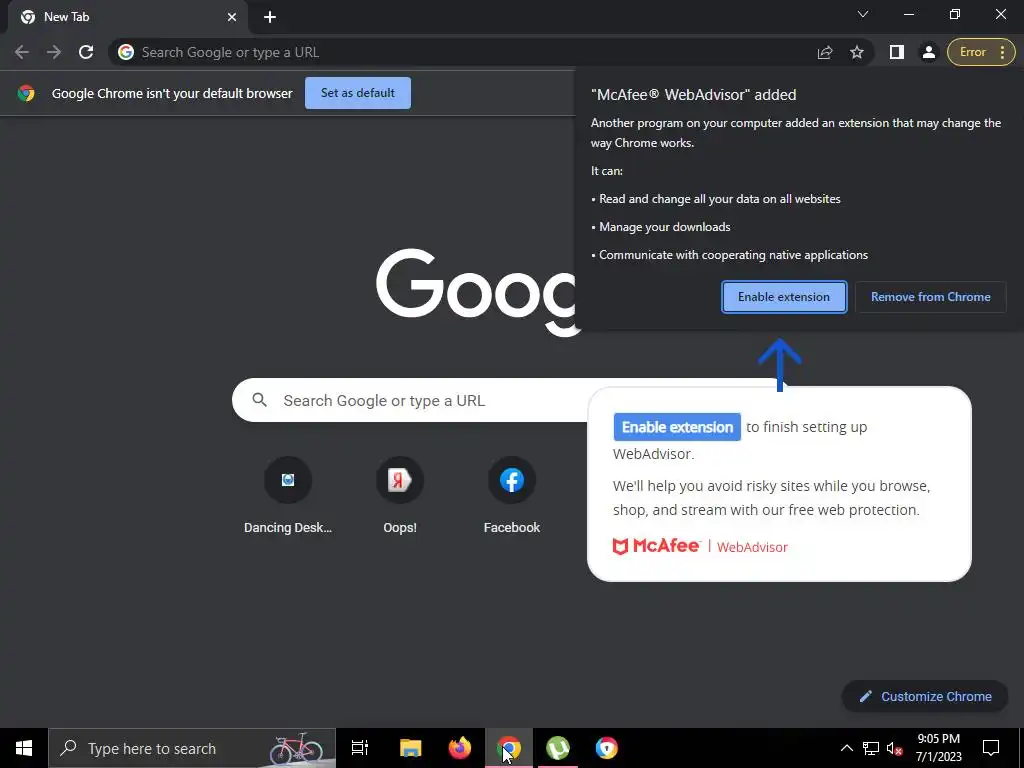Open the shield-logo Chrome taskbar icon
This screenshot has width=1024, height=768.
(x=607, y=748)
